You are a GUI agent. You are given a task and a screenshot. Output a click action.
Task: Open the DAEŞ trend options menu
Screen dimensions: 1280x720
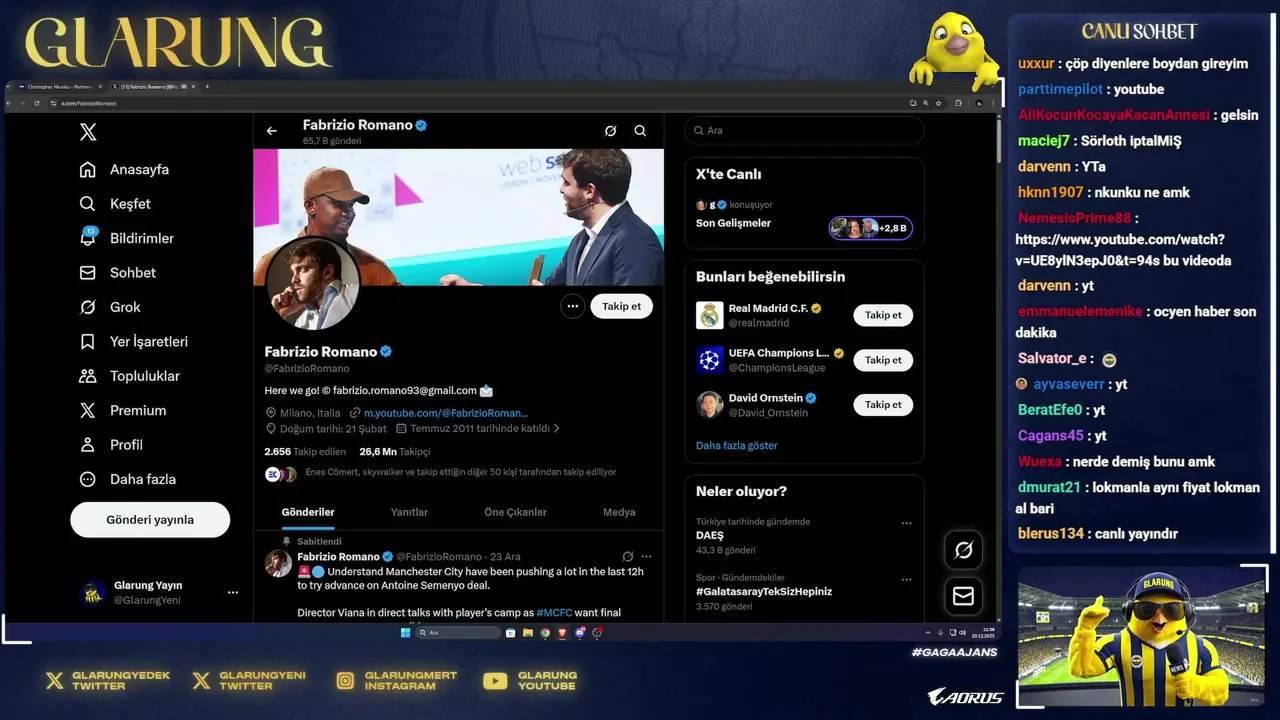[x=907, y=523]
